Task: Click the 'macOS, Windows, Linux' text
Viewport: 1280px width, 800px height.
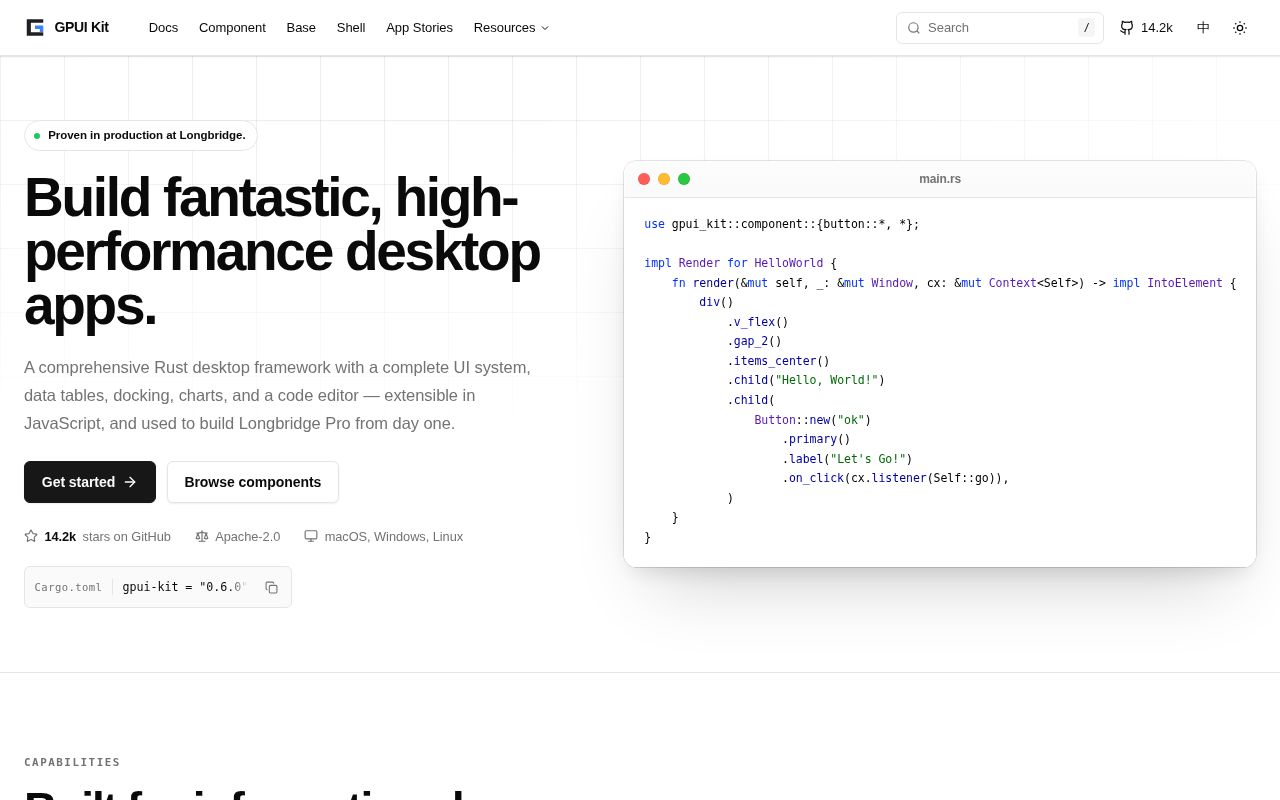Action: [394, 536]
